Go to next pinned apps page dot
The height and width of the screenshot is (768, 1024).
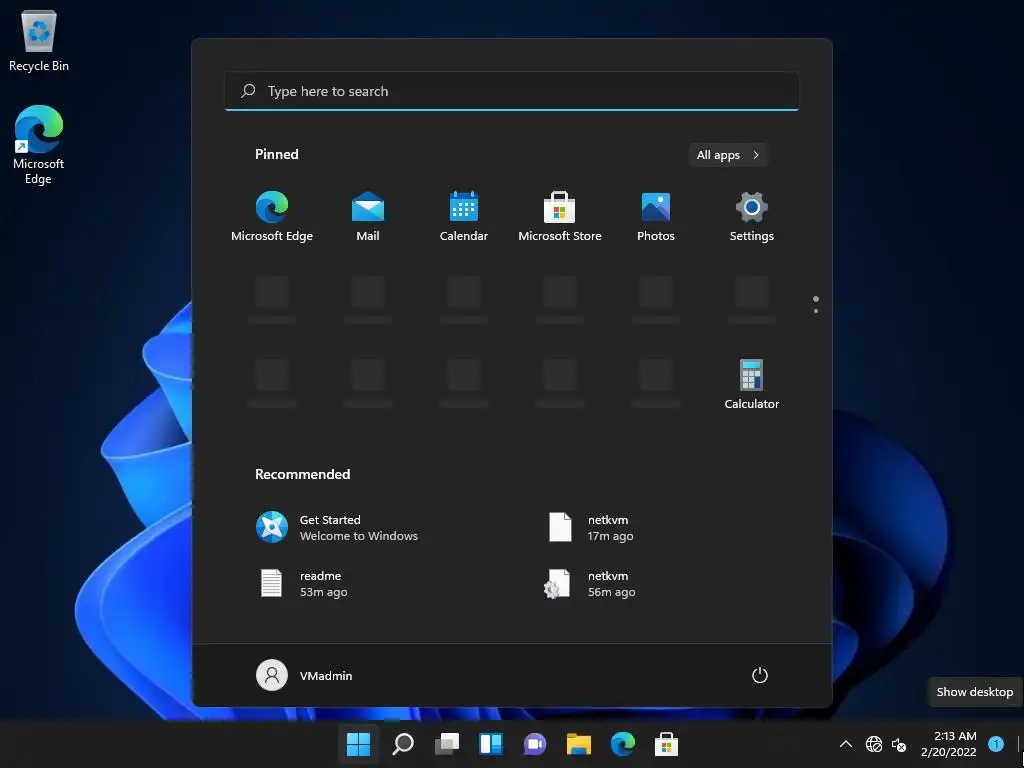816,311
